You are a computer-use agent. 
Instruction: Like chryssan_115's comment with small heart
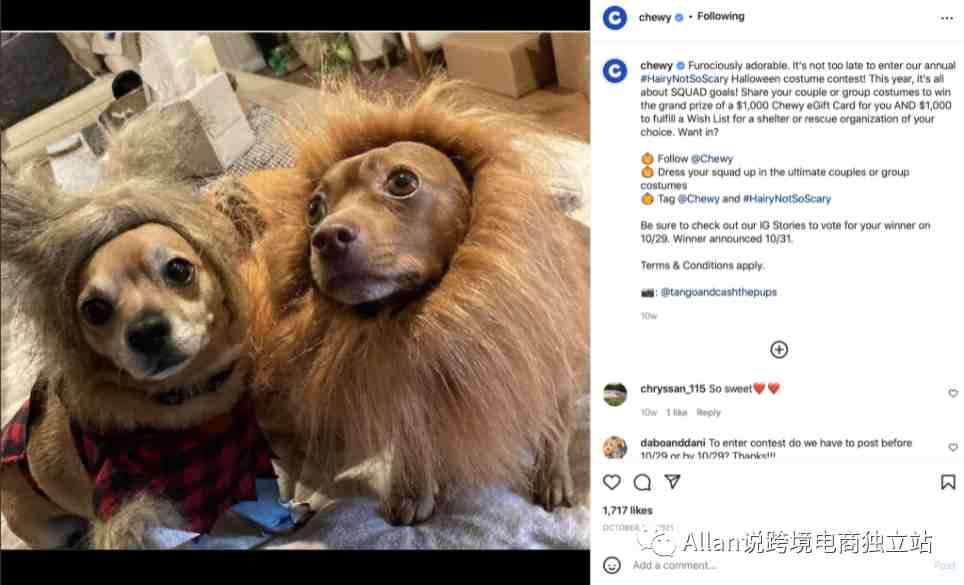coord(953,393)
